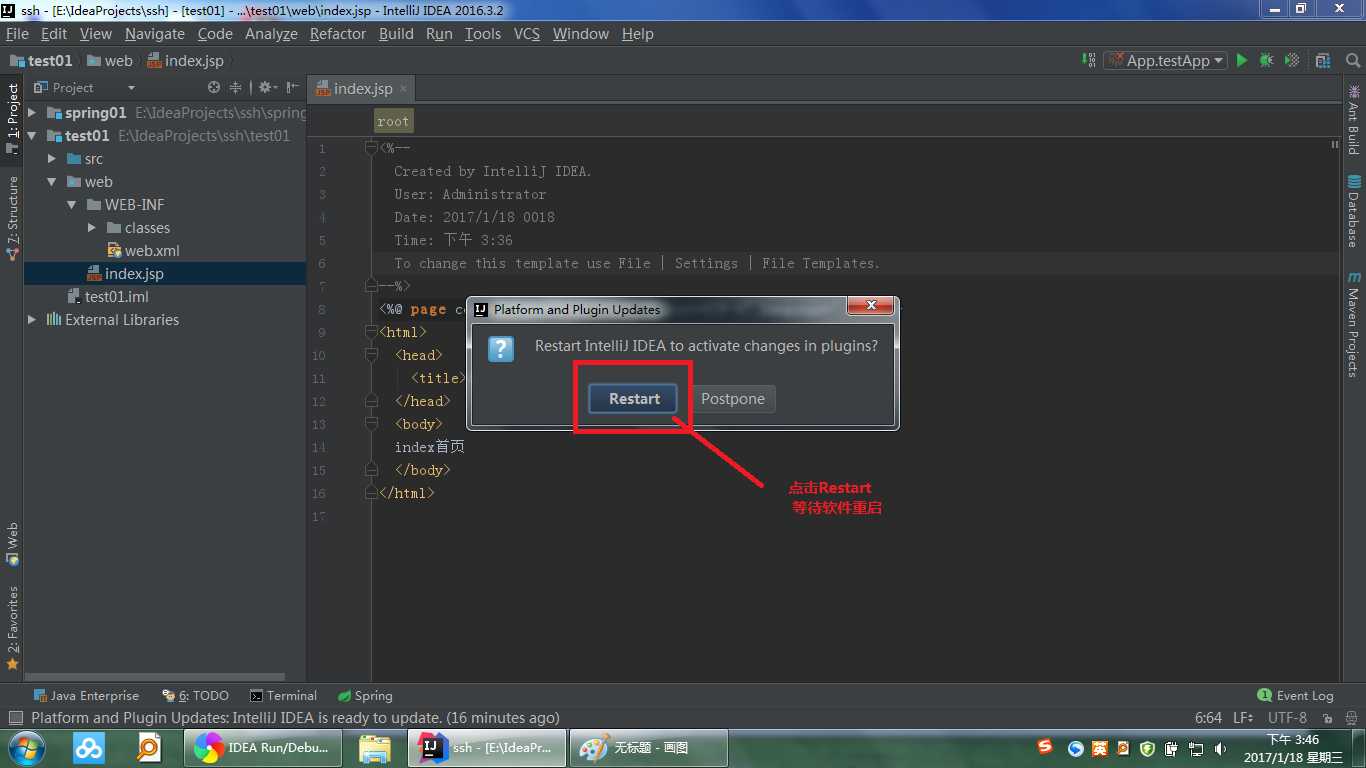The width and height of the screenshot is (1366, 768).
Task: Close the Platform and Plugin Updates dialog
Action: [x=870, y=306]
